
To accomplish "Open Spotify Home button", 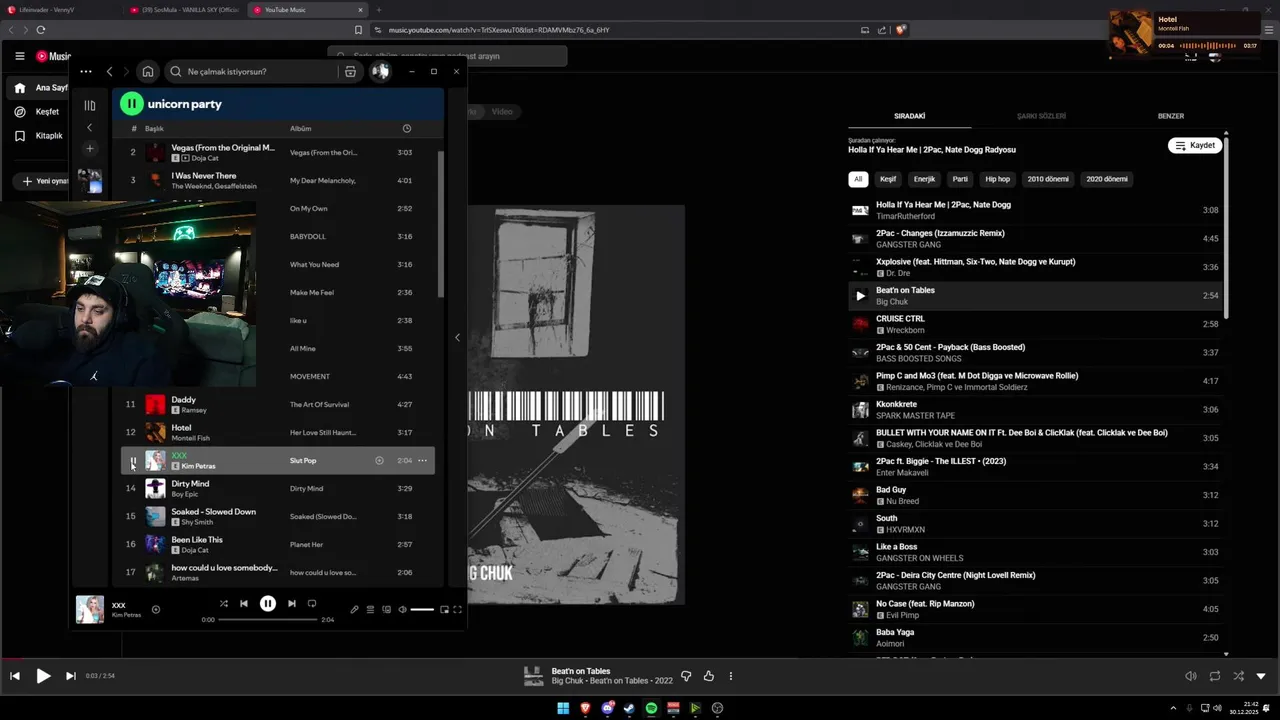I will point(148,71).
